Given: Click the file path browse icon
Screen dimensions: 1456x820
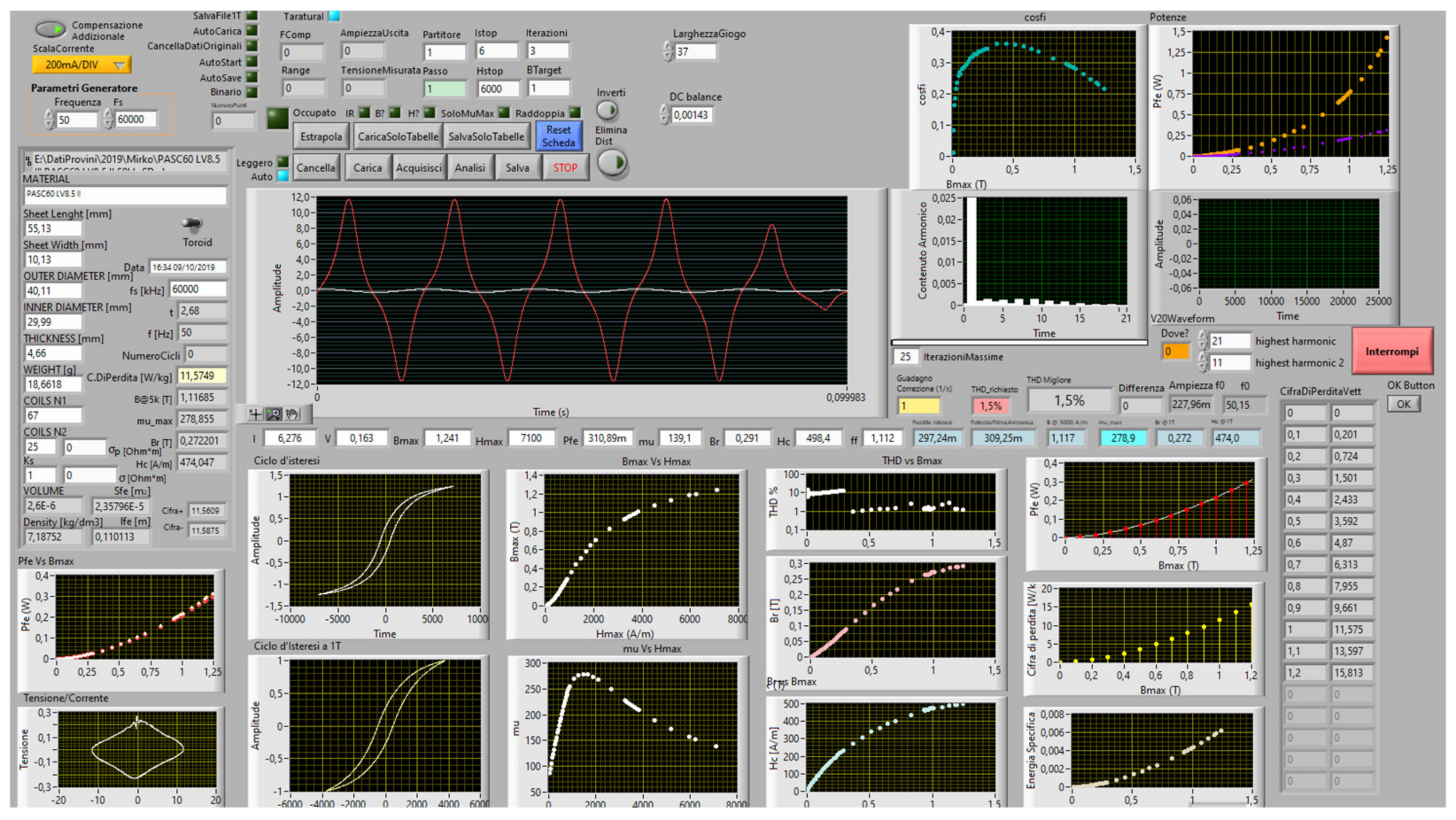Looking at the screenshot, I should [28, 161].
